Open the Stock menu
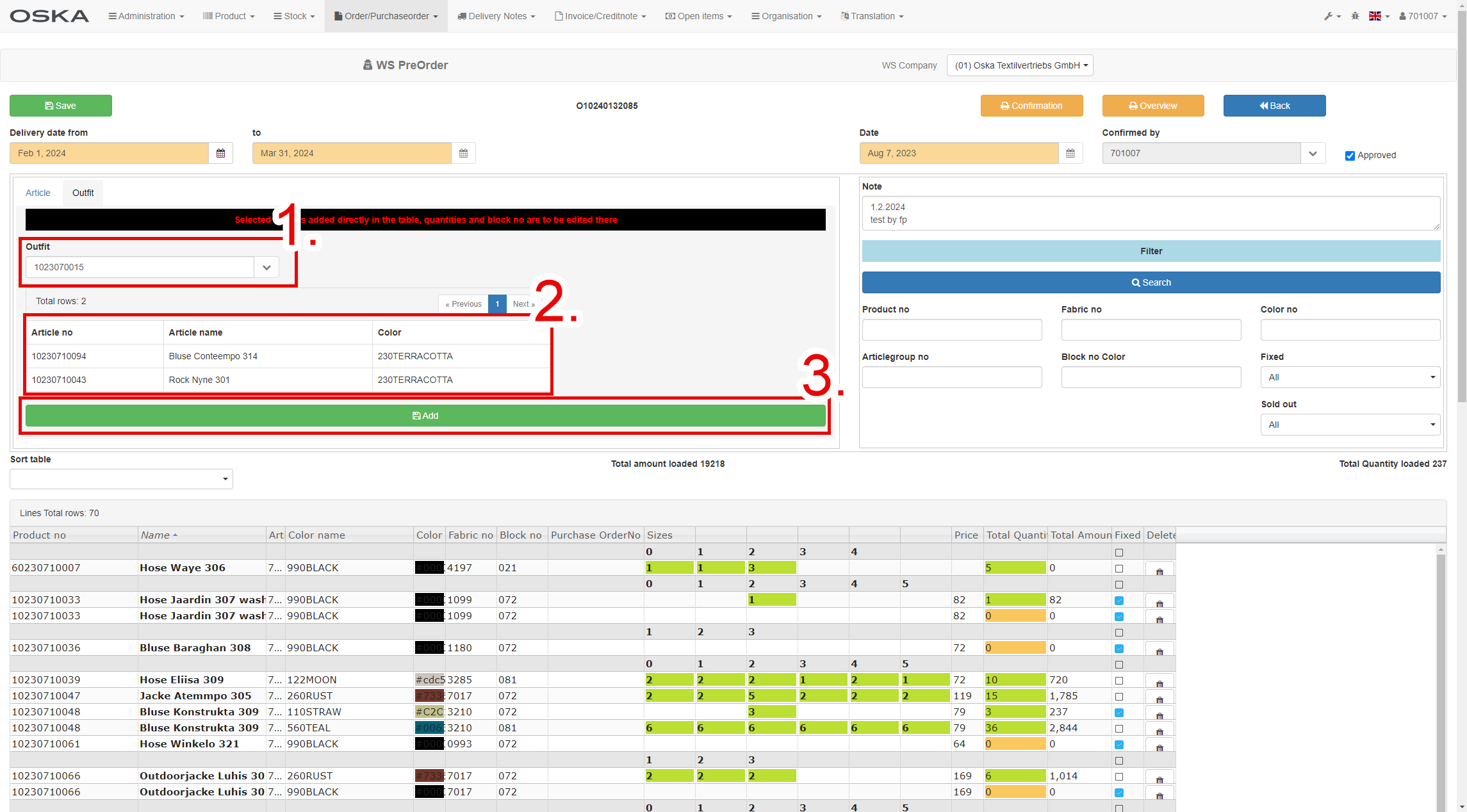Viewport: 1467px width, 812px height. 294,16
